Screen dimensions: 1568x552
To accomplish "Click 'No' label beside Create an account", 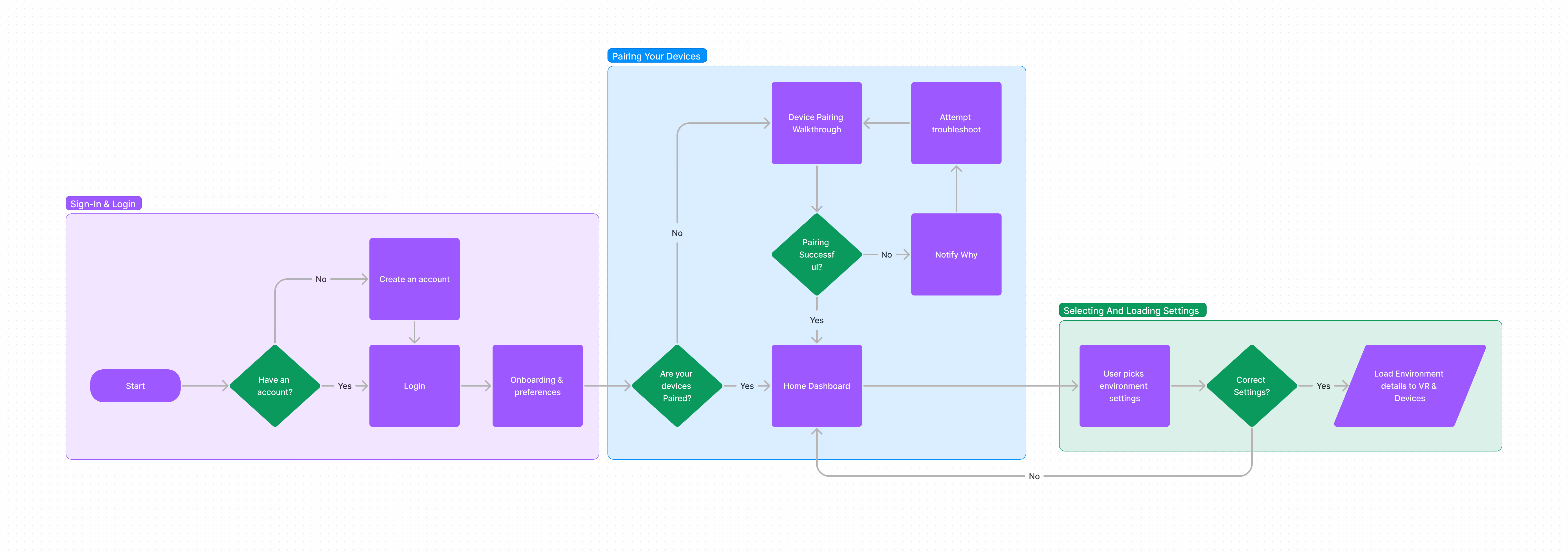I will 321,279.
